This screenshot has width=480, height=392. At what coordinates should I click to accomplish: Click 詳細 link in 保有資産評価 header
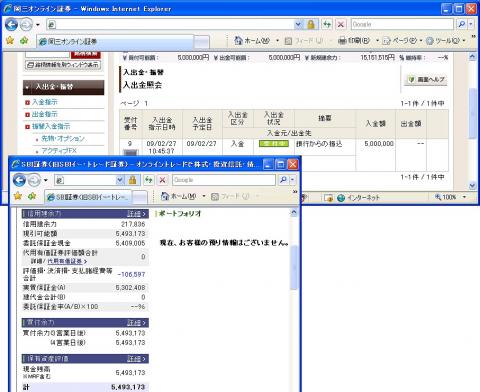(x=136, y=359)
